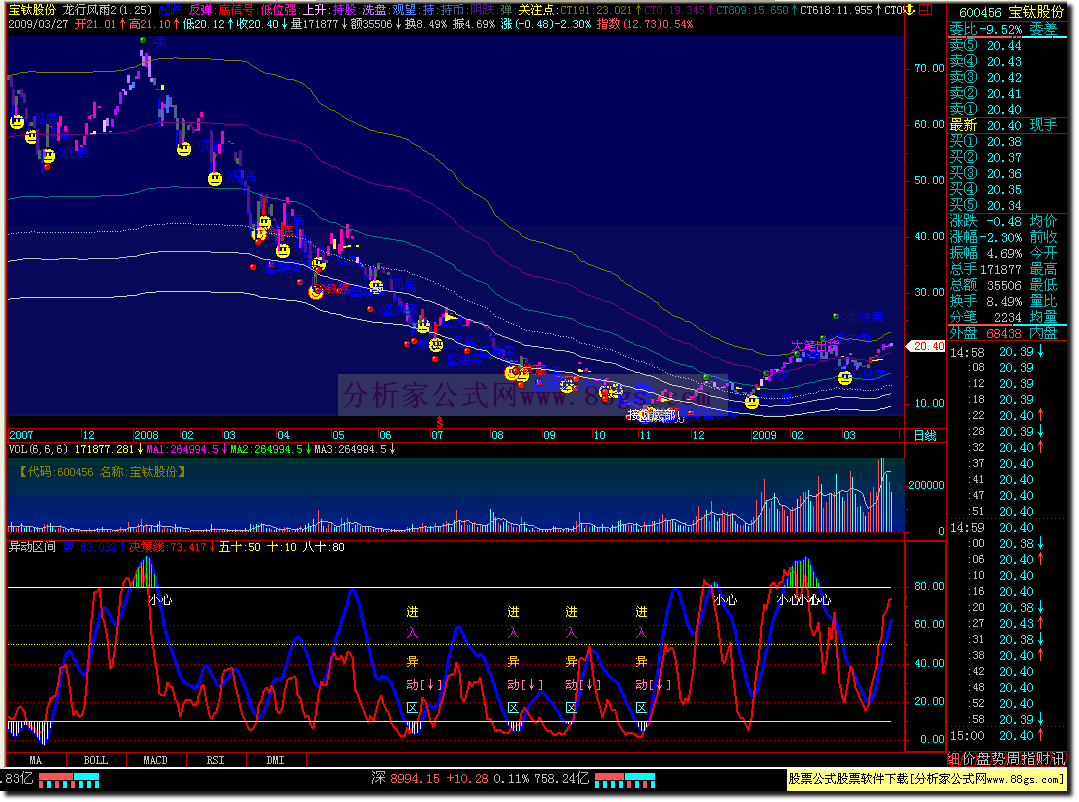Click the 代码:600456 名称:宝钛股份 volume label
The width and height of the screenshot is (1079, 802).
pyautogui.click(x=103, y=472)
